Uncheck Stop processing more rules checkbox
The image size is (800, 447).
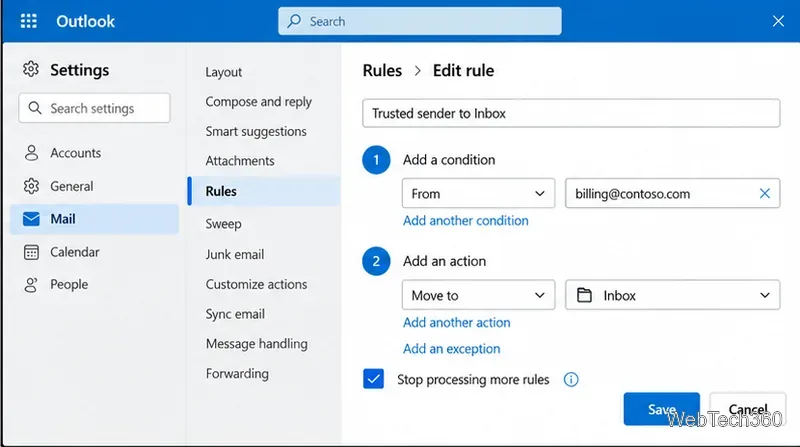coord(373,379)
